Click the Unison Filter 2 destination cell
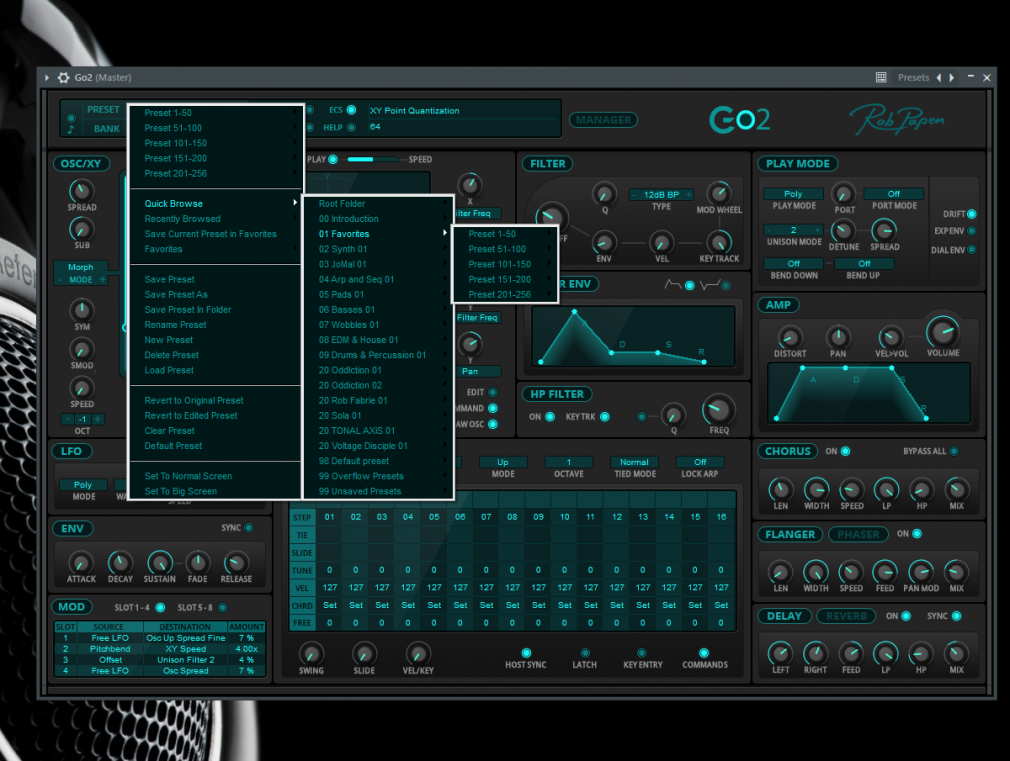 point(186,660)
